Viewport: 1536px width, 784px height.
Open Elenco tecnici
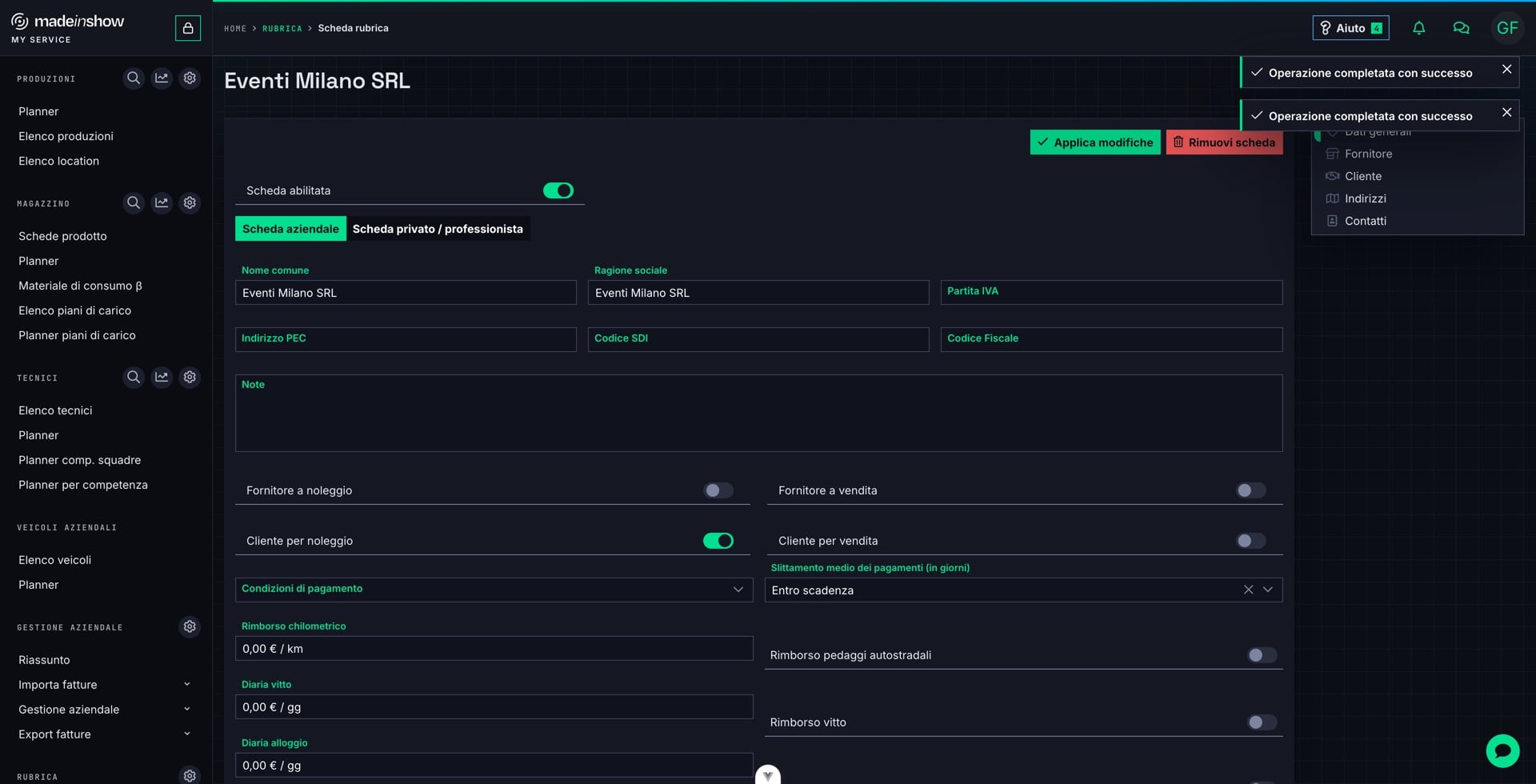click(x=55, y=410)
